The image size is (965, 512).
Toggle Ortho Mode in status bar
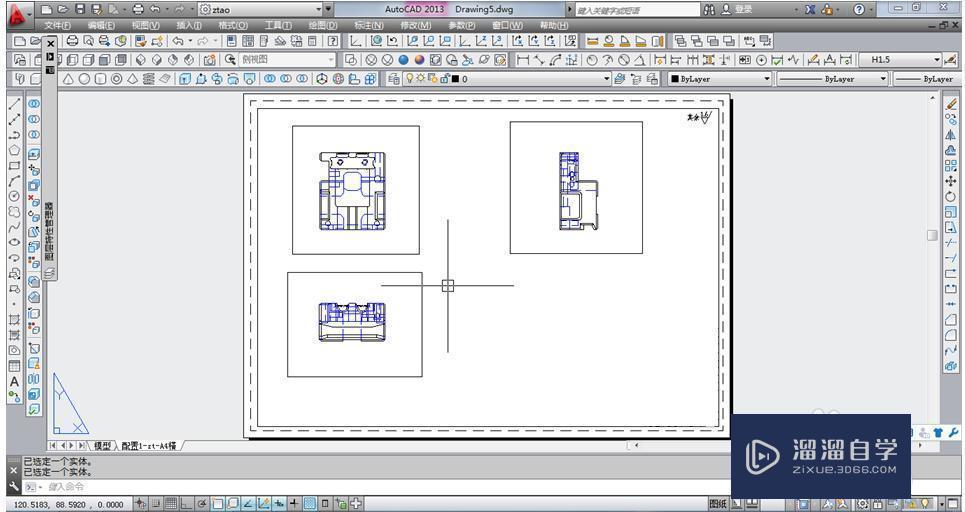coord(185,503)
